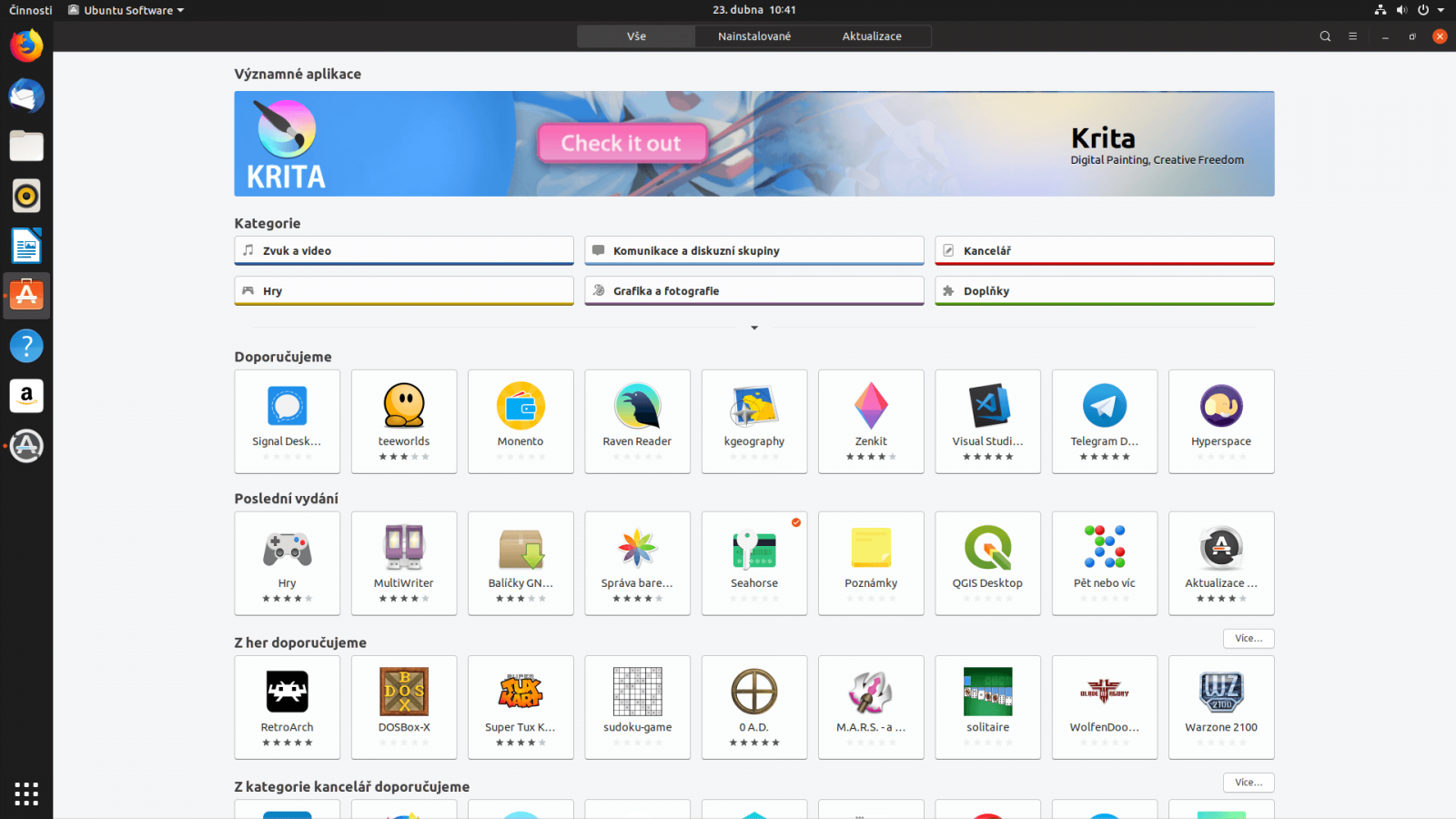
Task: Open RetroArch game tile
Action: 287,707
